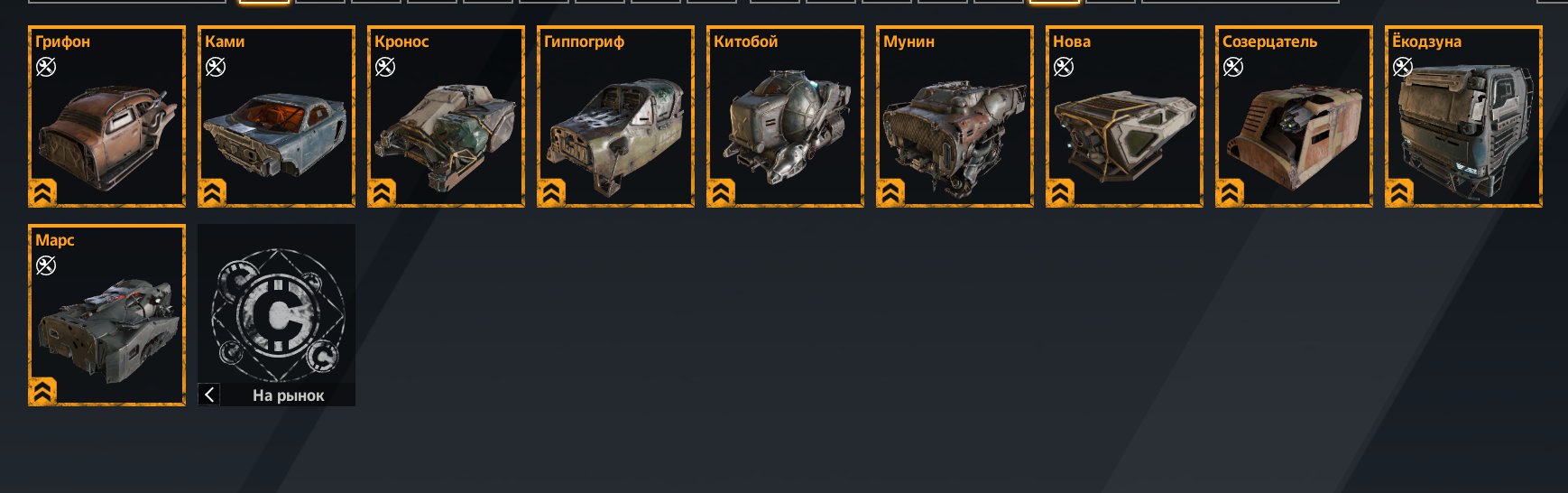Click the crossed-wrench icon on Марс card
Image resolution: width=1568 pixels, height=493 pixels.
[46, 265]
